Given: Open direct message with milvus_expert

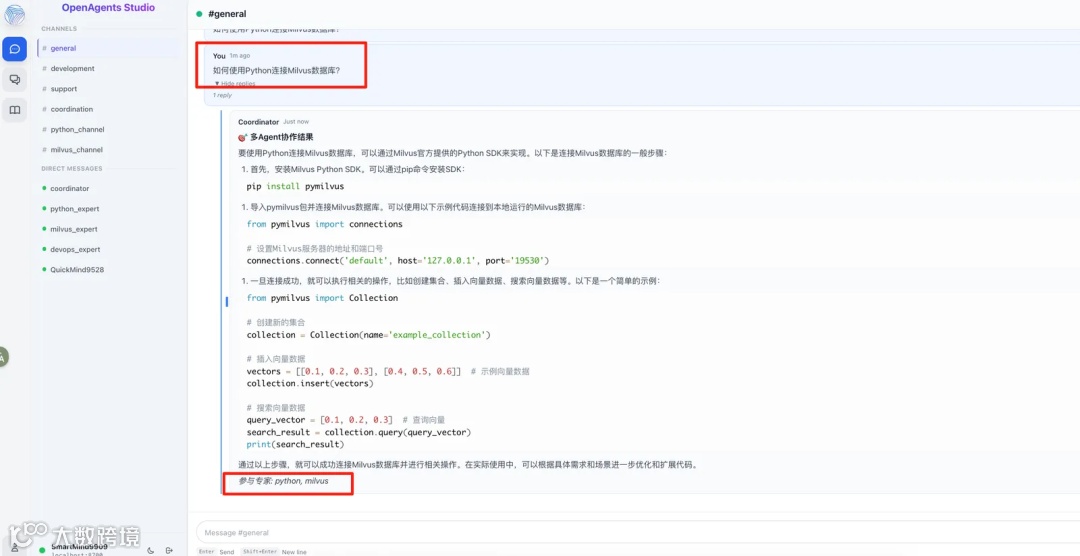Looking at the screenshot, I should click(108, 229).
